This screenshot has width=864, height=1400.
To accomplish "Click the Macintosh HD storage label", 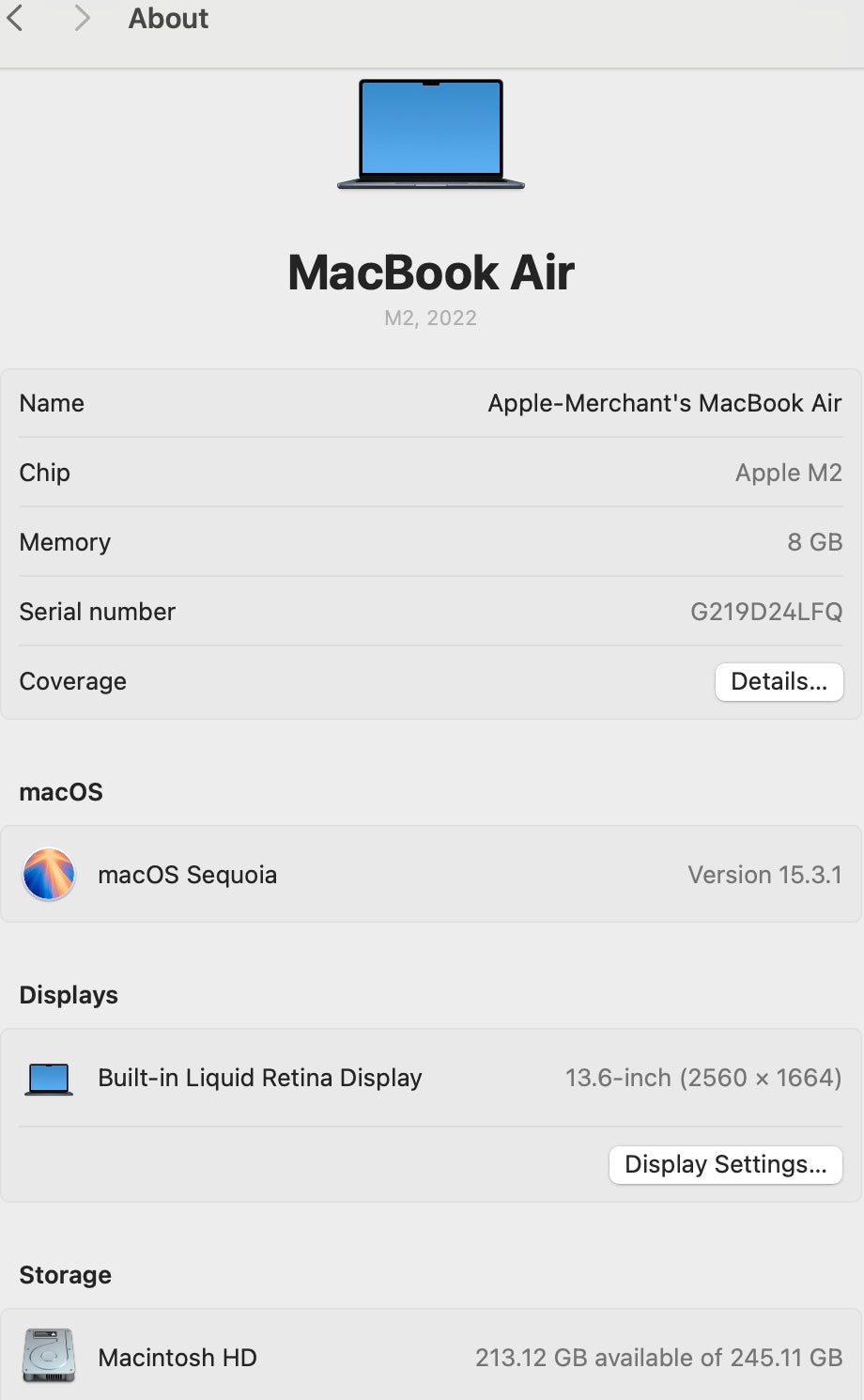I will tap(177, 1358).
